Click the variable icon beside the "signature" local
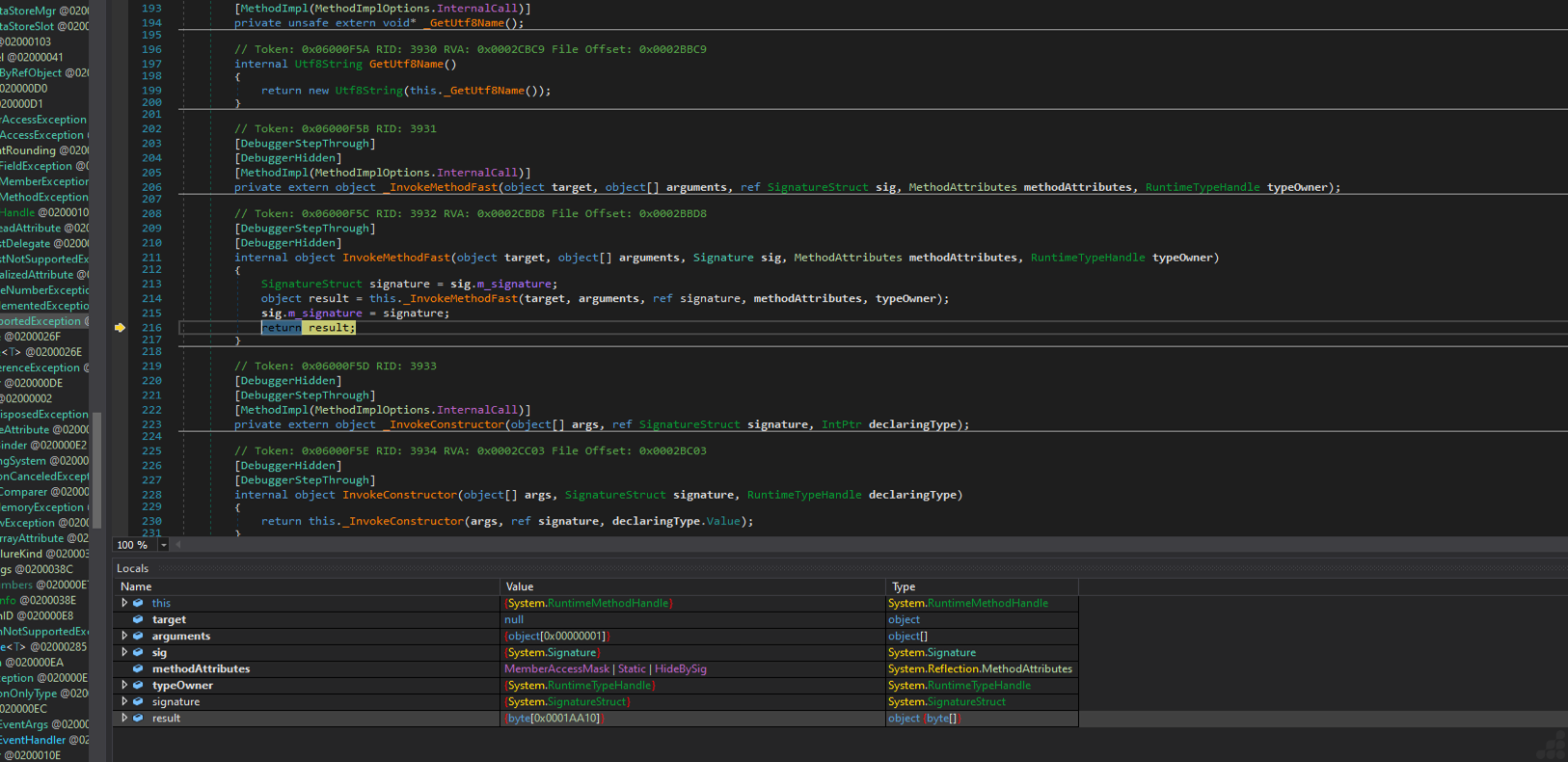 138,701
